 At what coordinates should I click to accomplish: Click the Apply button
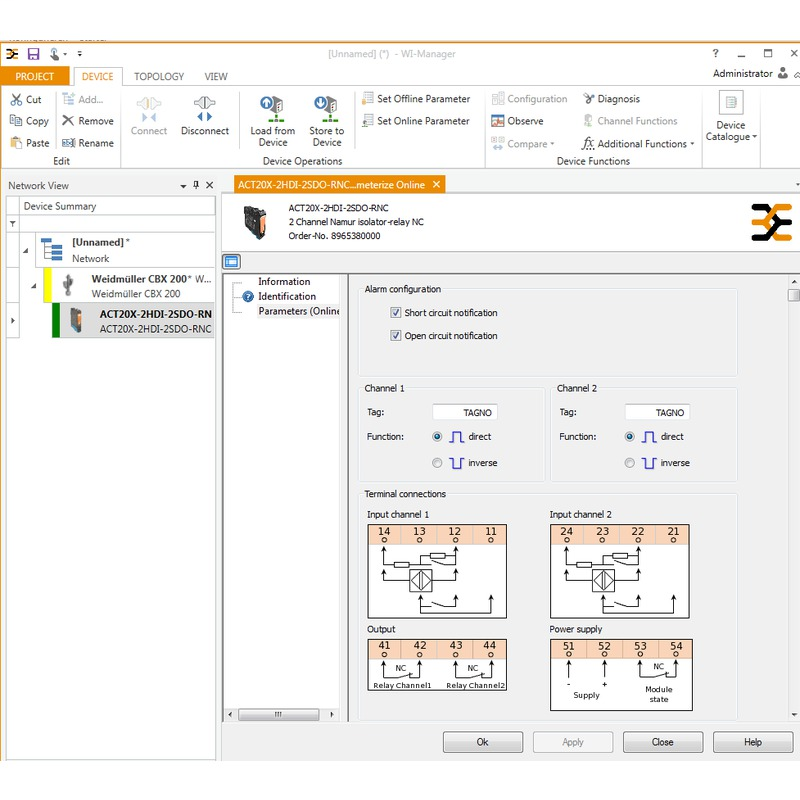pyautogui.click(x=573, y=742)
